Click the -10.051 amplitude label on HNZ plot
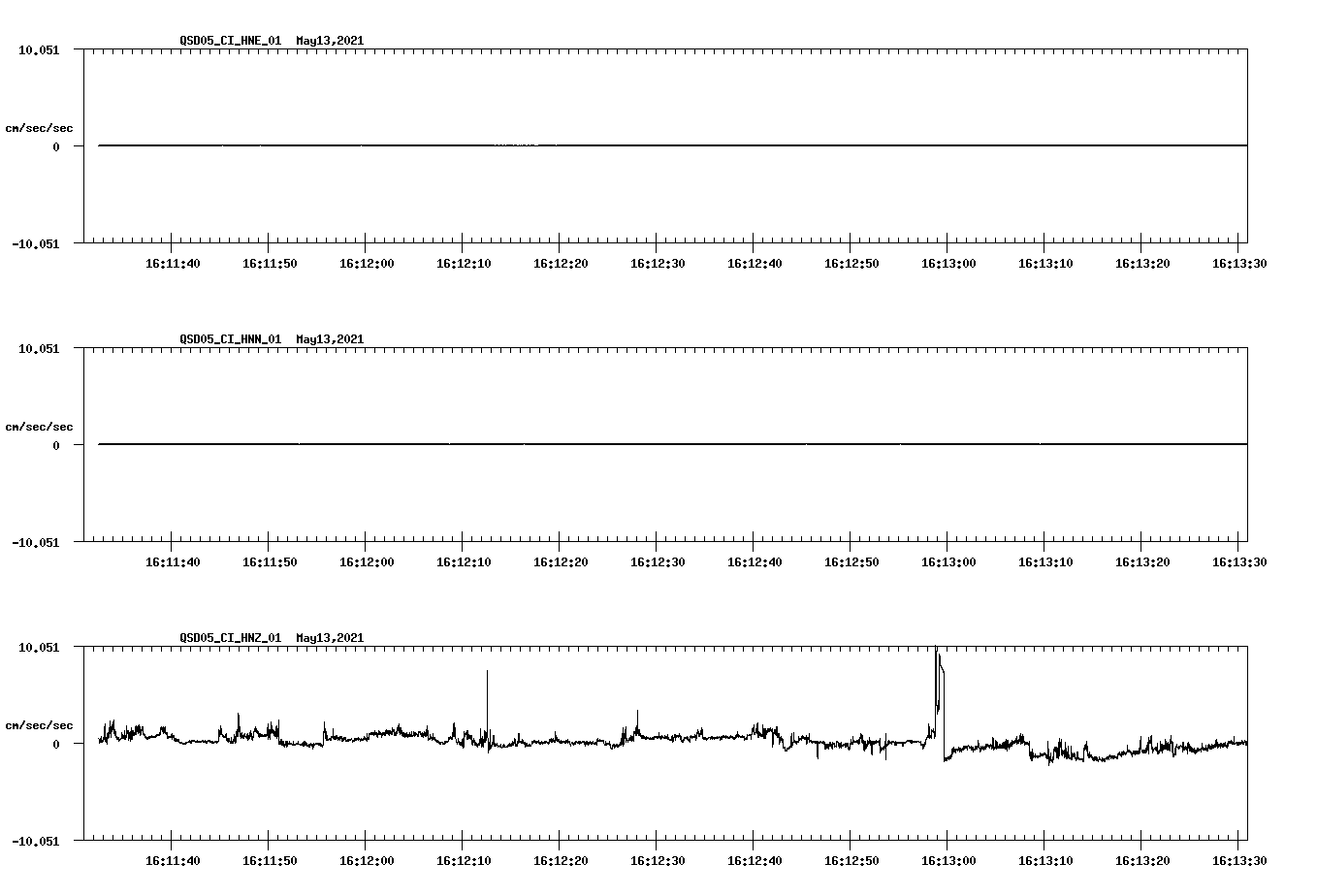Screen dimensions: 1317x896 click(x=37, y=842)
